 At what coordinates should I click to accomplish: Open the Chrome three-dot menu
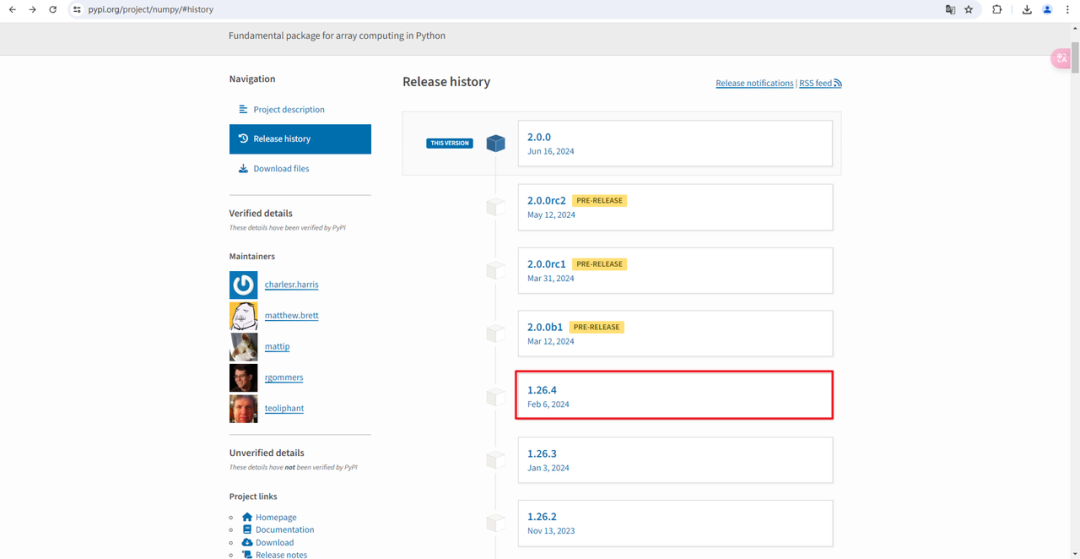coord(1067,10)
